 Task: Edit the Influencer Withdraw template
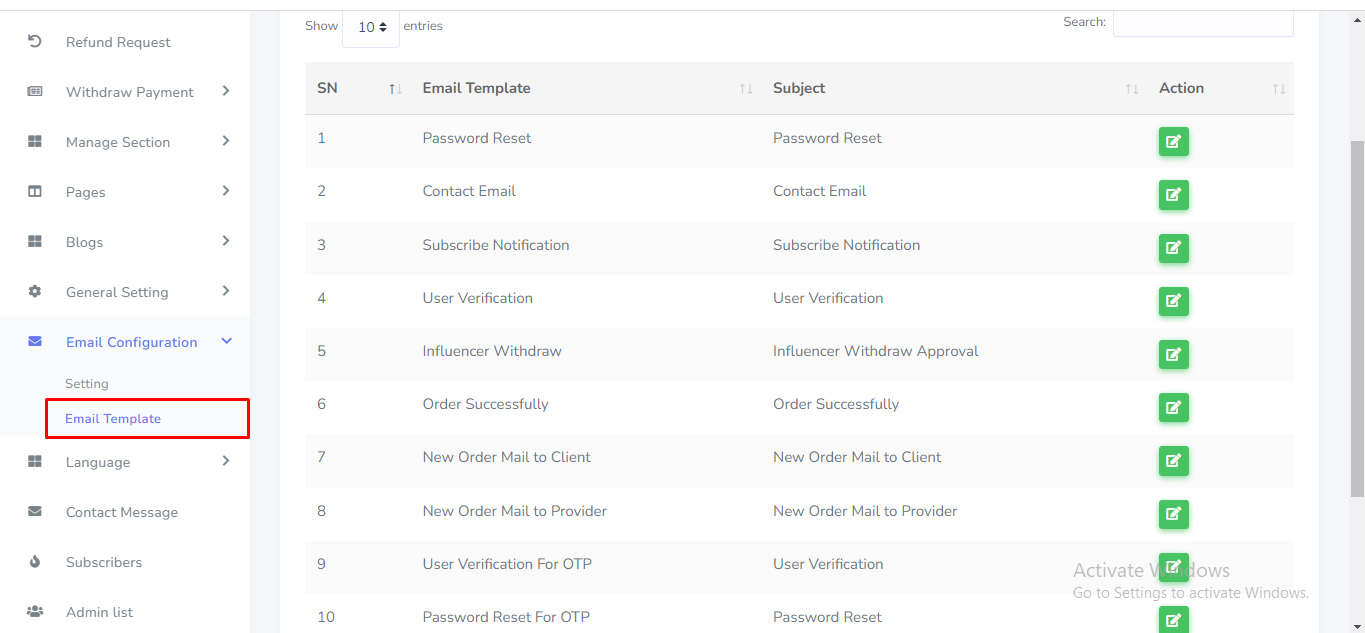[x=1173, y=354]
